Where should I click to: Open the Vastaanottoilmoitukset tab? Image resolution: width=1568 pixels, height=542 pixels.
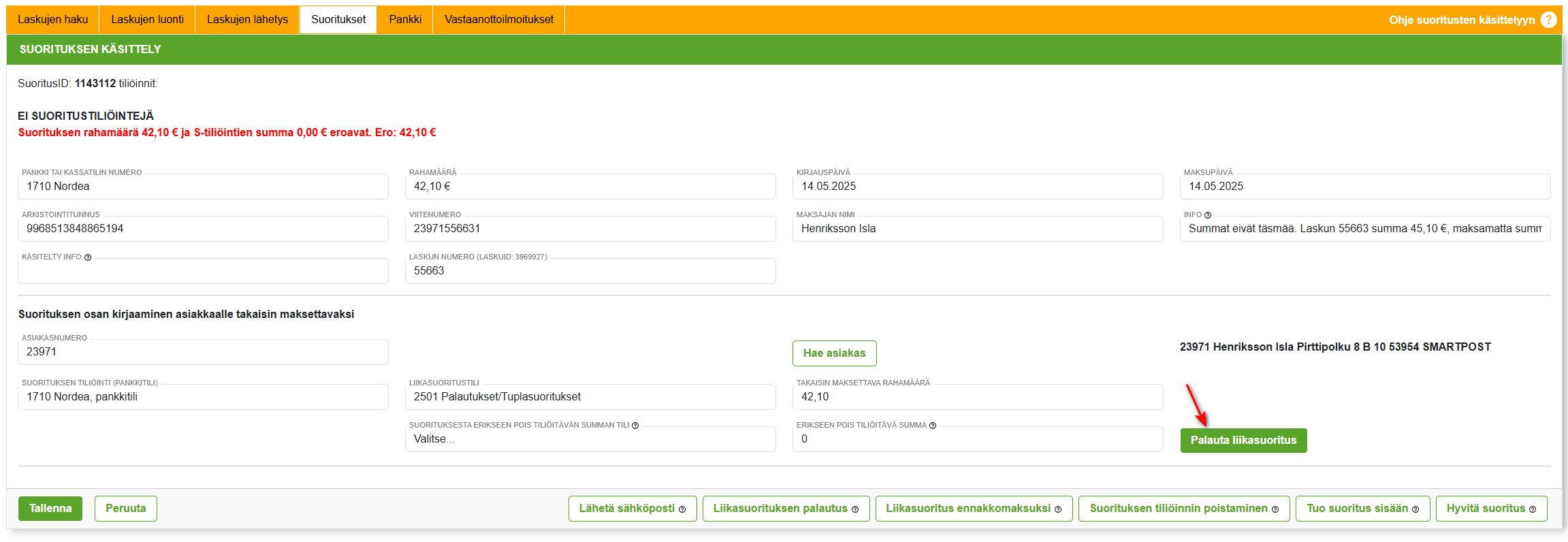pos(498,20)
